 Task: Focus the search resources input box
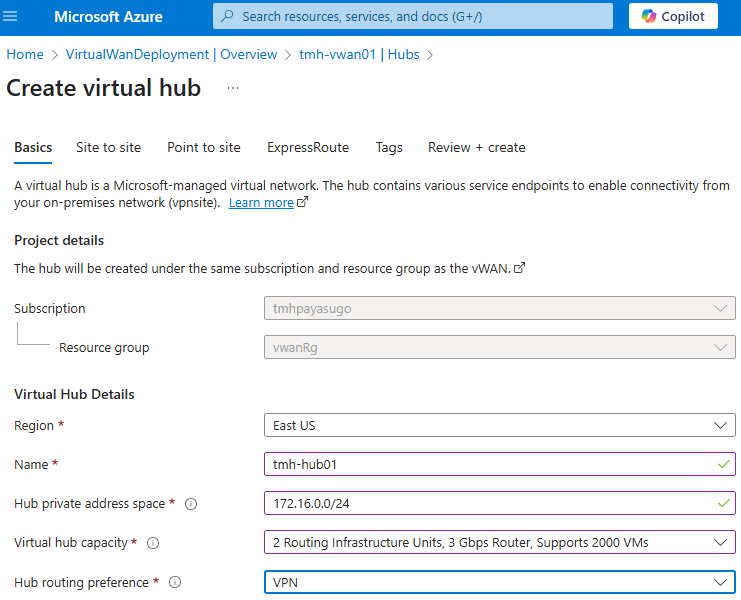click(413, 16)
